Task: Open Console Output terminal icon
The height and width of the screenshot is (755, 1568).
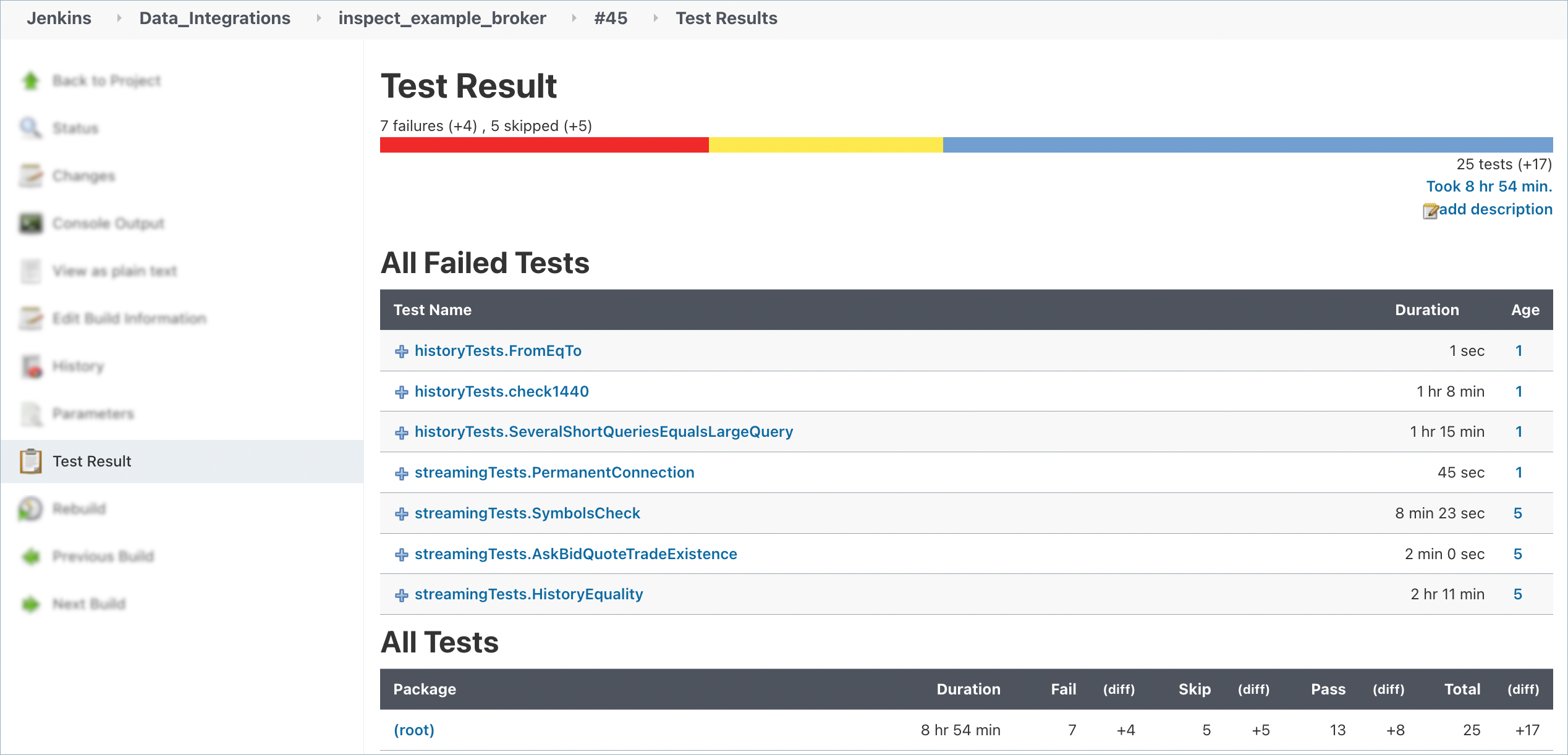Action: coord(30,223)
